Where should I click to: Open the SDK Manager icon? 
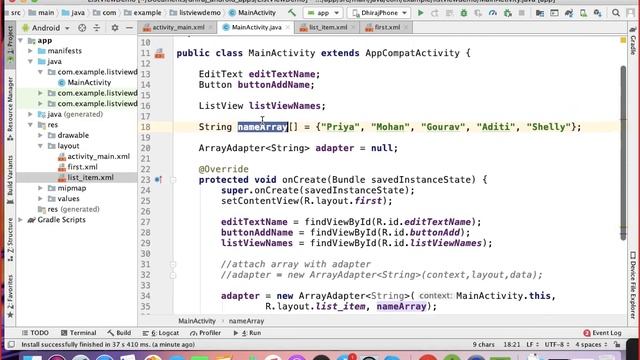click(598, 13)
